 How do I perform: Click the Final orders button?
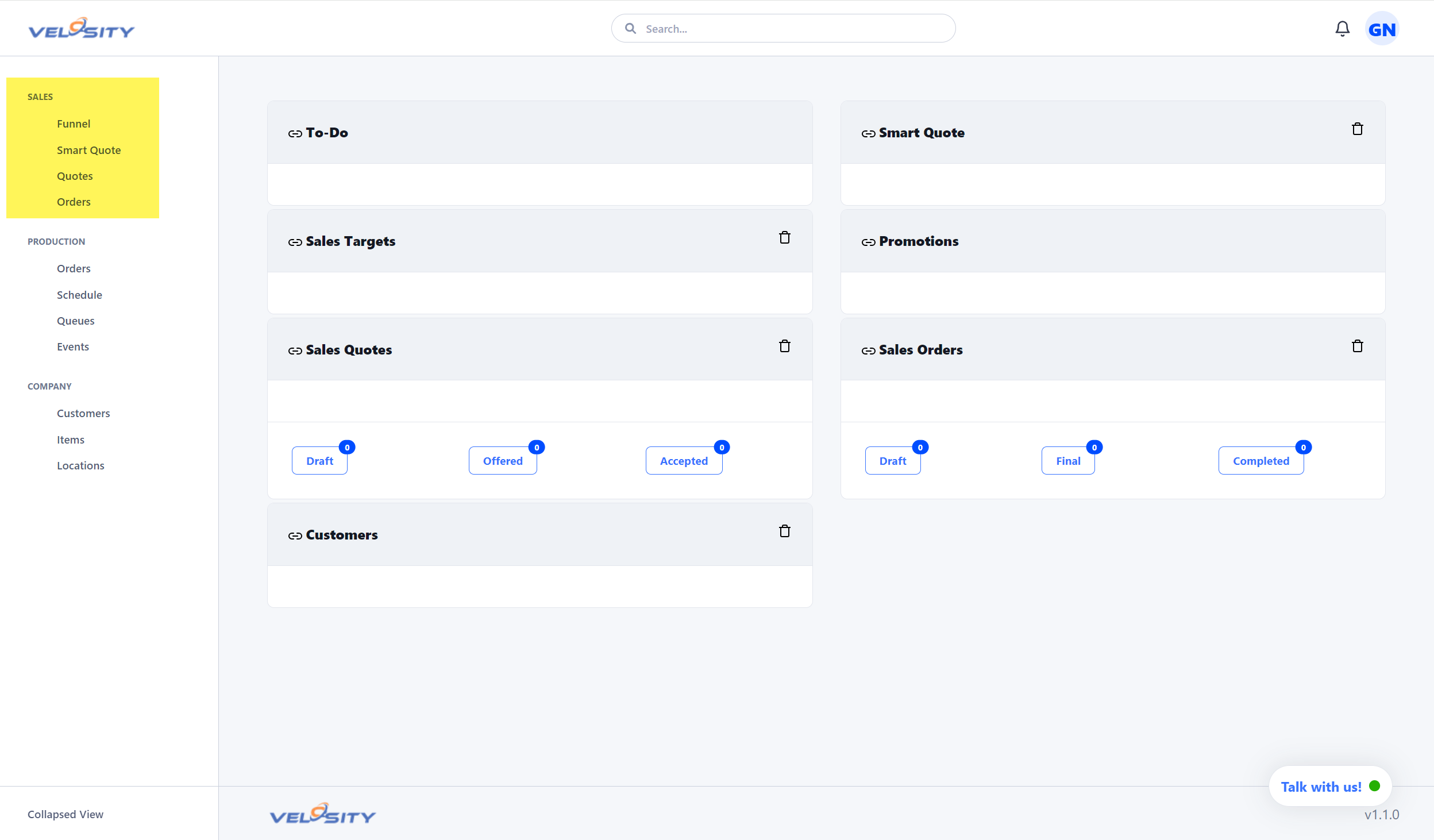1068,461
